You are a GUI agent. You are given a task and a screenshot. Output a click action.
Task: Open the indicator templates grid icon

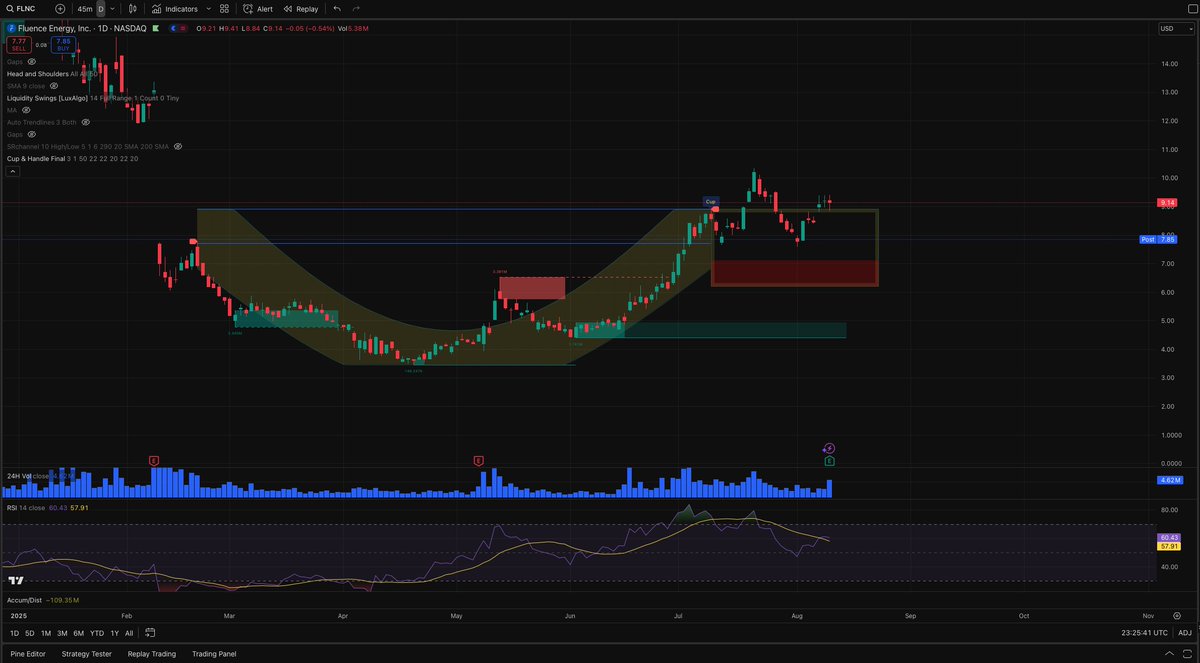coord(224,8)
